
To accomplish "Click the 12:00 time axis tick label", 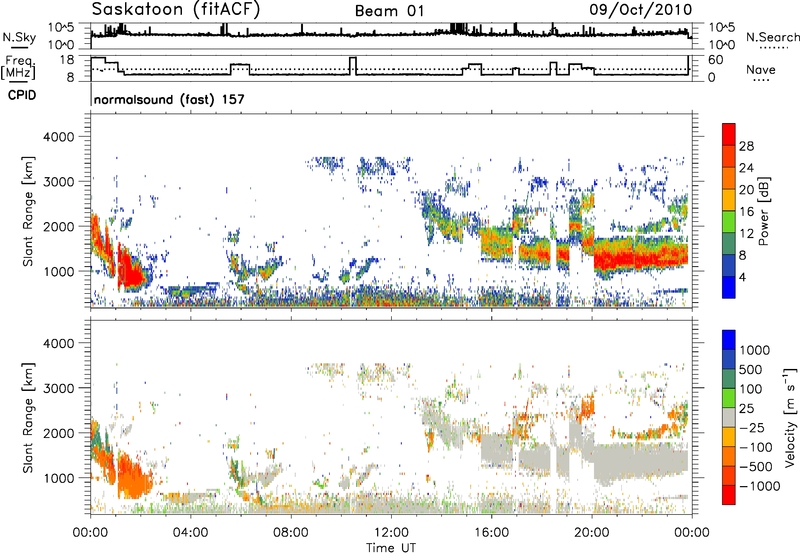I will (391, 533).
